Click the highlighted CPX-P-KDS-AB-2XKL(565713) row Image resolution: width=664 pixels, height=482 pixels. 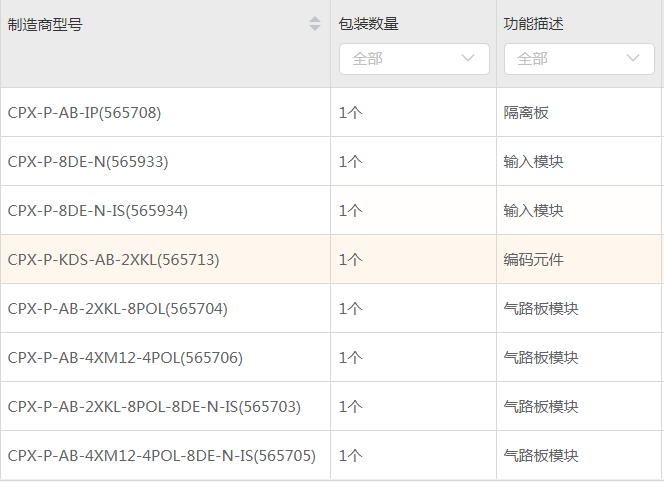[x=113, y=260]
